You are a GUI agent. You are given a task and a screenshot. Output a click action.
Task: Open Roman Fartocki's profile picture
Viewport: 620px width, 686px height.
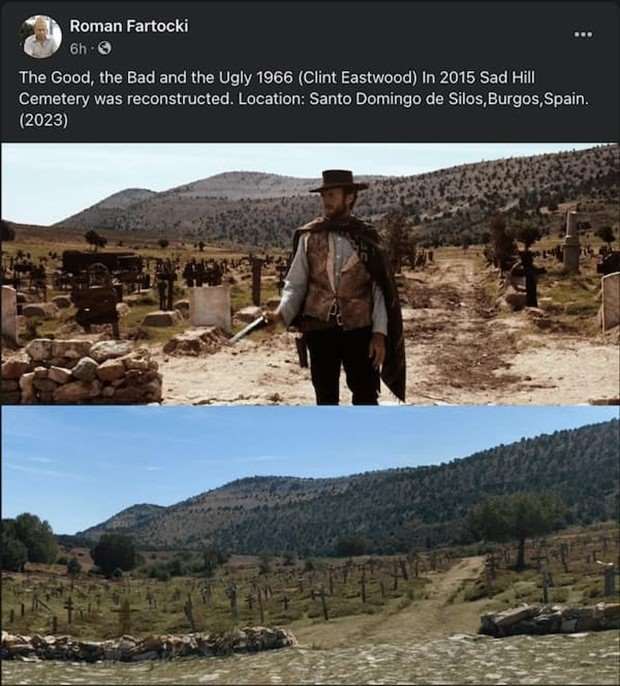pyautogui.click(x=42, y=37)
